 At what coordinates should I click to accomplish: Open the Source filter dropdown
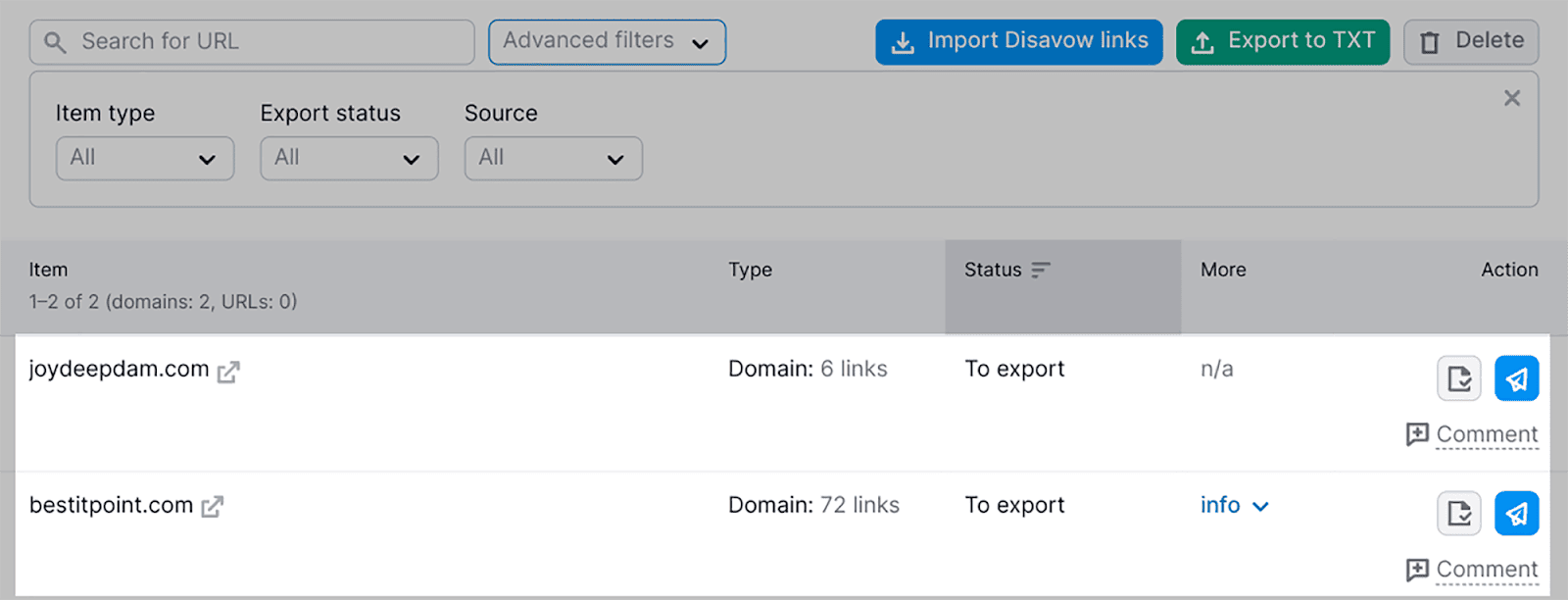click(x=553, y=159)
